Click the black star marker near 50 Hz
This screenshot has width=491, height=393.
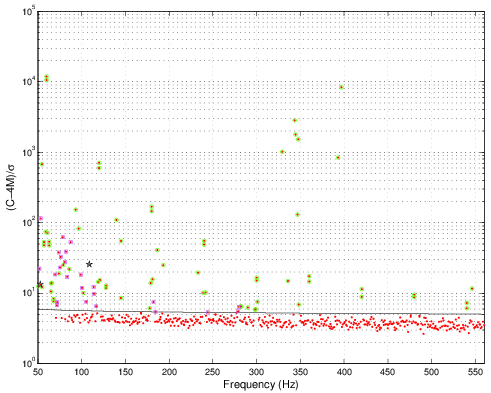pos(40,284)
